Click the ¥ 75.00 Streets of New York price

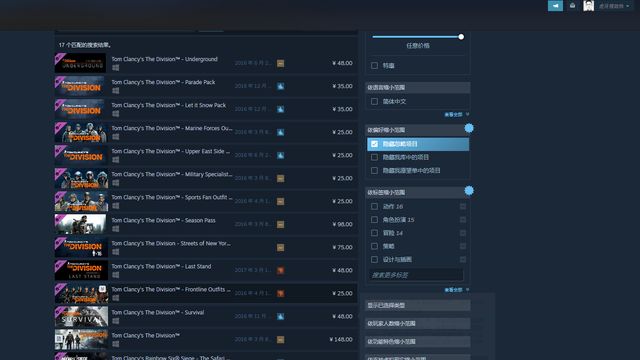coord(342,247)
